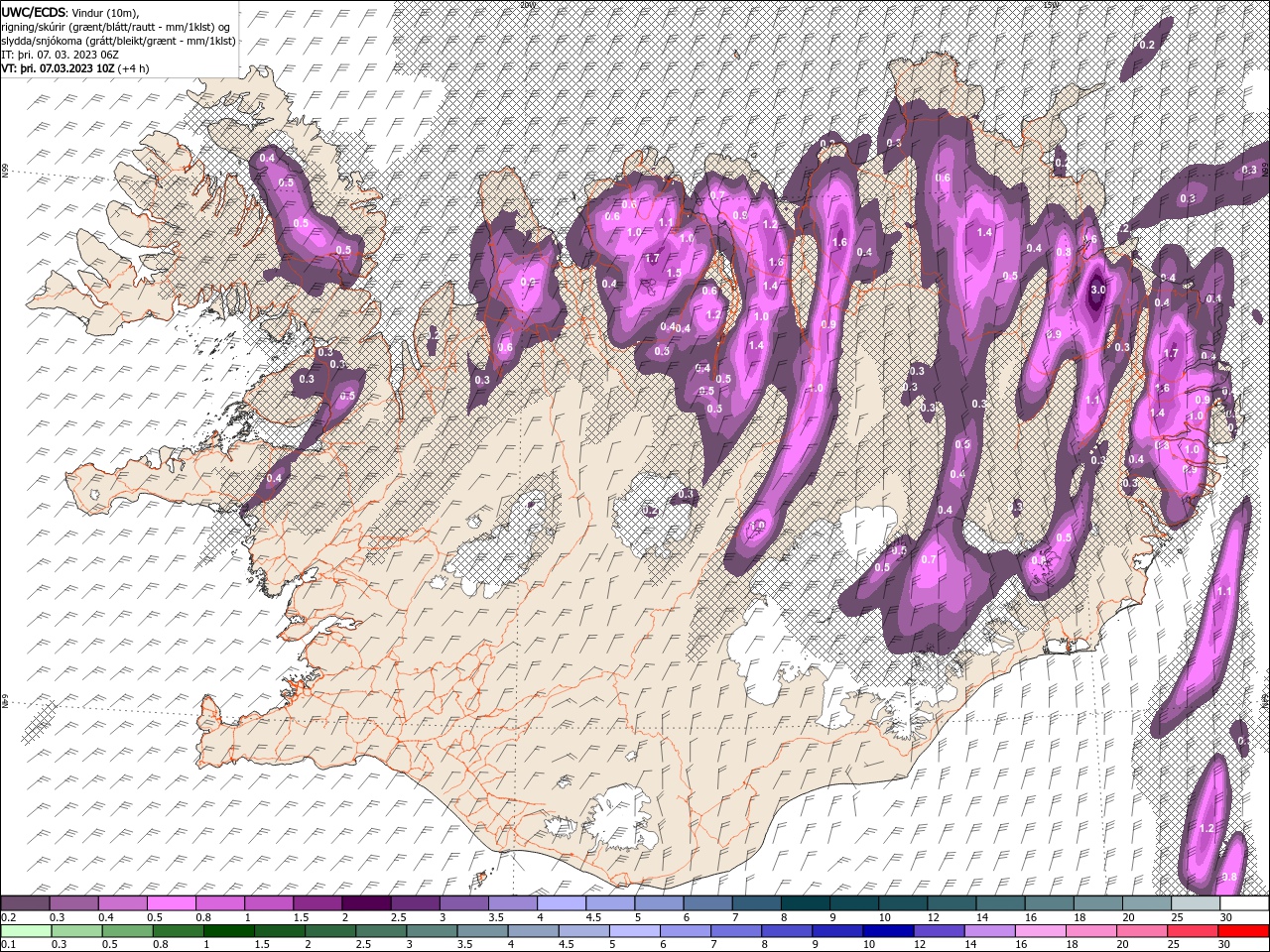
Task: Click the 3.0 snowfall peak value on the map
Action: pos(1097,290)
